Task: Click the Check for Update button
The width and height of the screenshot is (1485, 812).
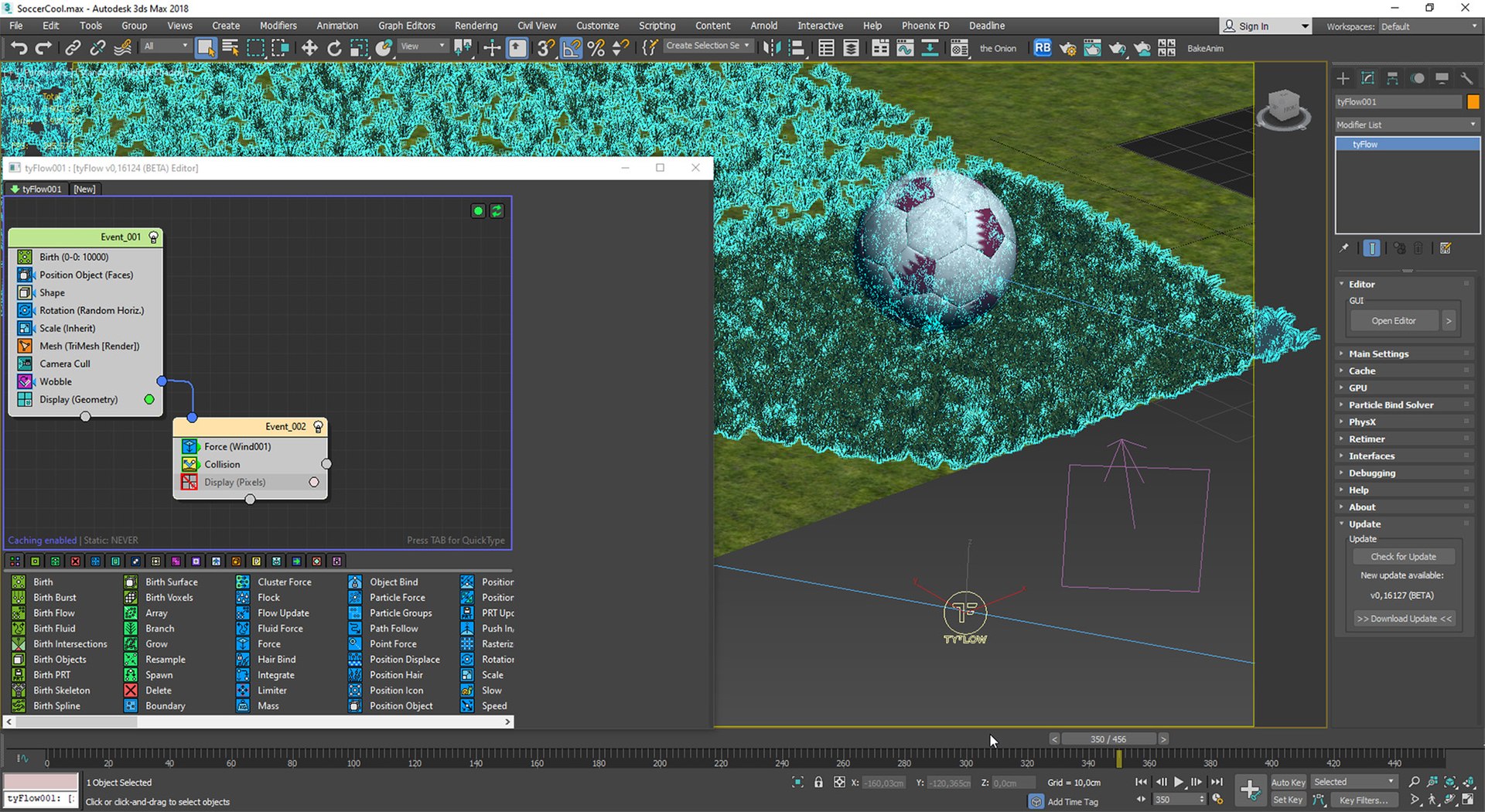Action: [x=1403, y=557]
